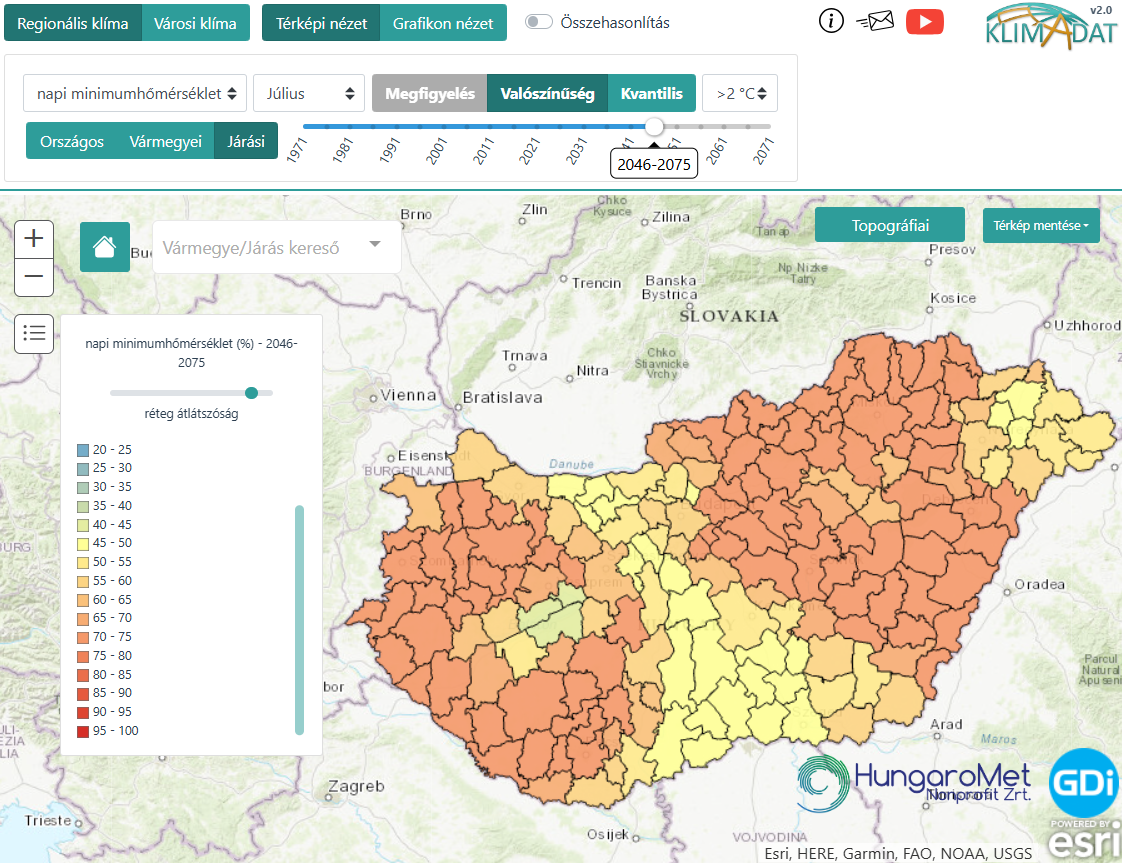Select the Térképi nézet tab
This screenshot has width=1122, height=863.
point(321,23)
